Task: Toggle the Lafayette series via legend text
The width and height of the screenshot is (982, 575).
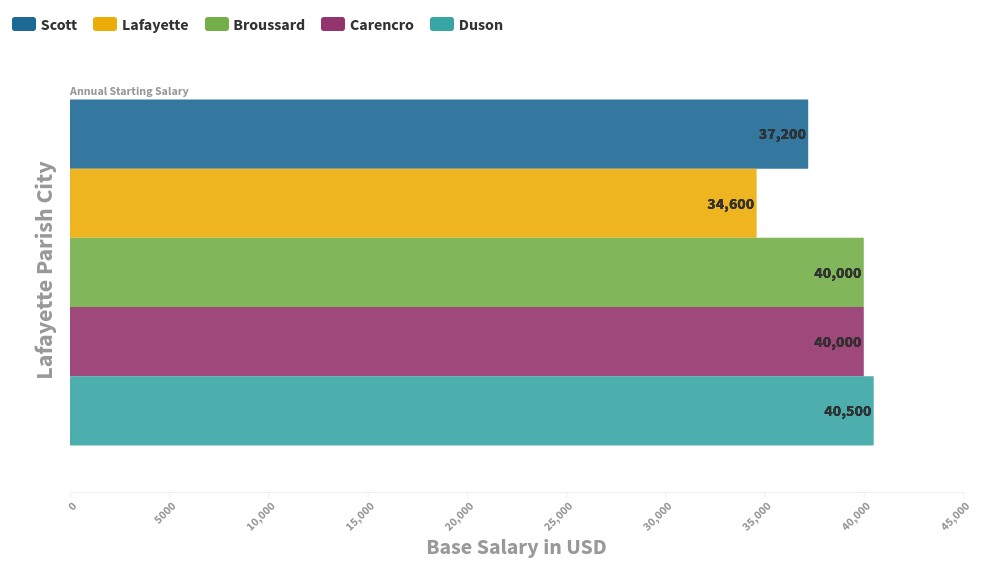Action: coord(155,25)
